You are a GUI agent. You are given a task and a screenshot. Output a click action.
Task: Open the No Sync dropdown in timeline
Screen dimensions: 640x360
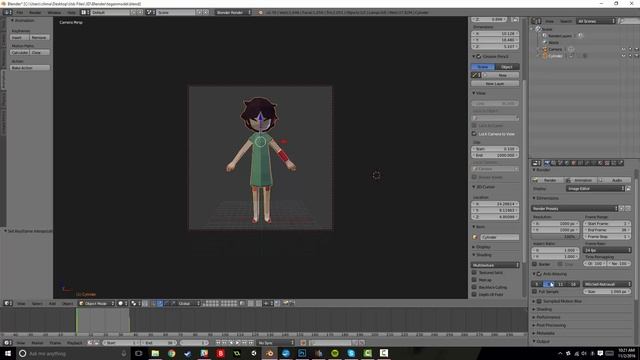pos(276,343)
